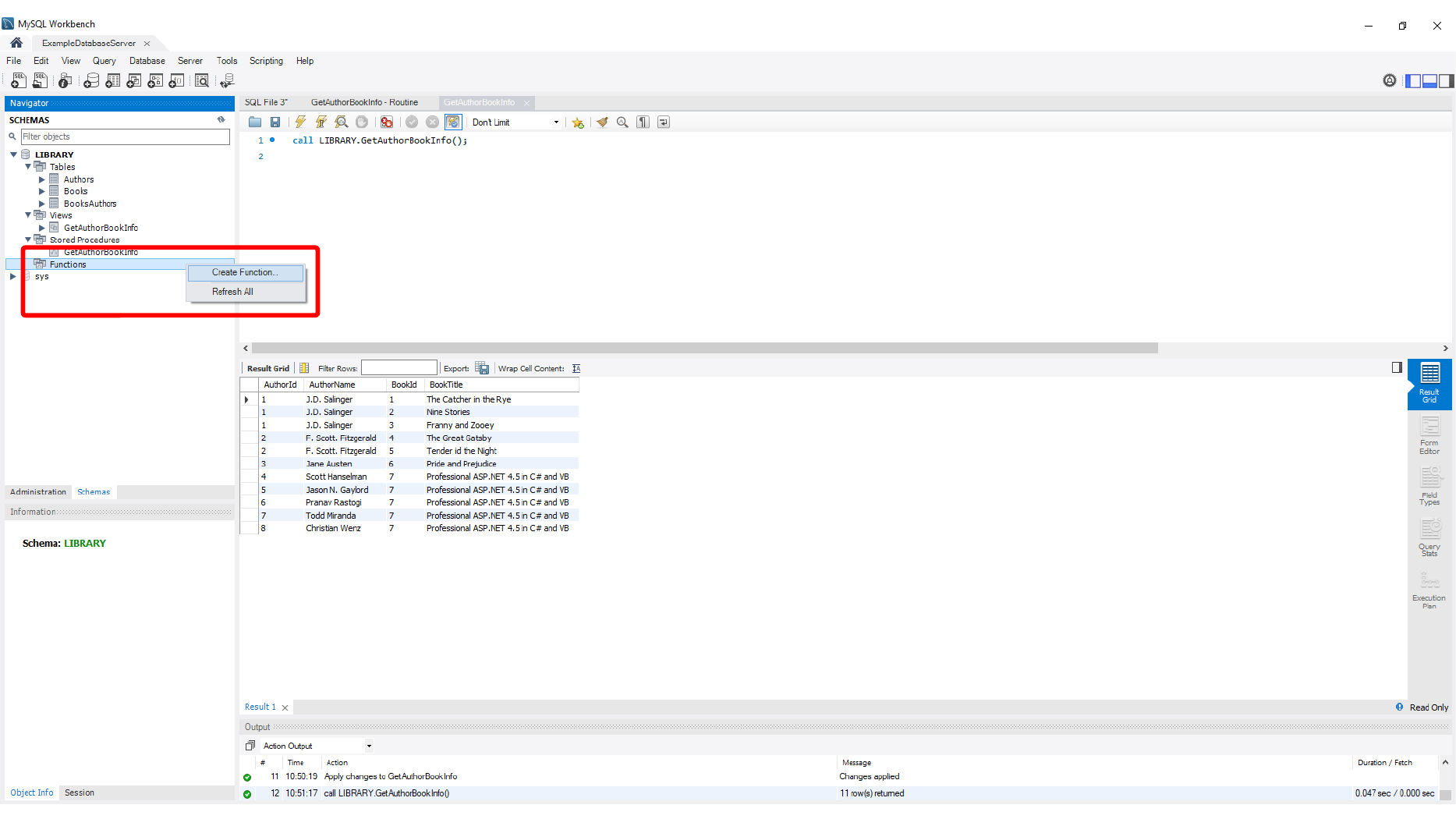Execute statement under cursor icon
The height and width of the screenshot is (819, 1456).
[321, 122]
